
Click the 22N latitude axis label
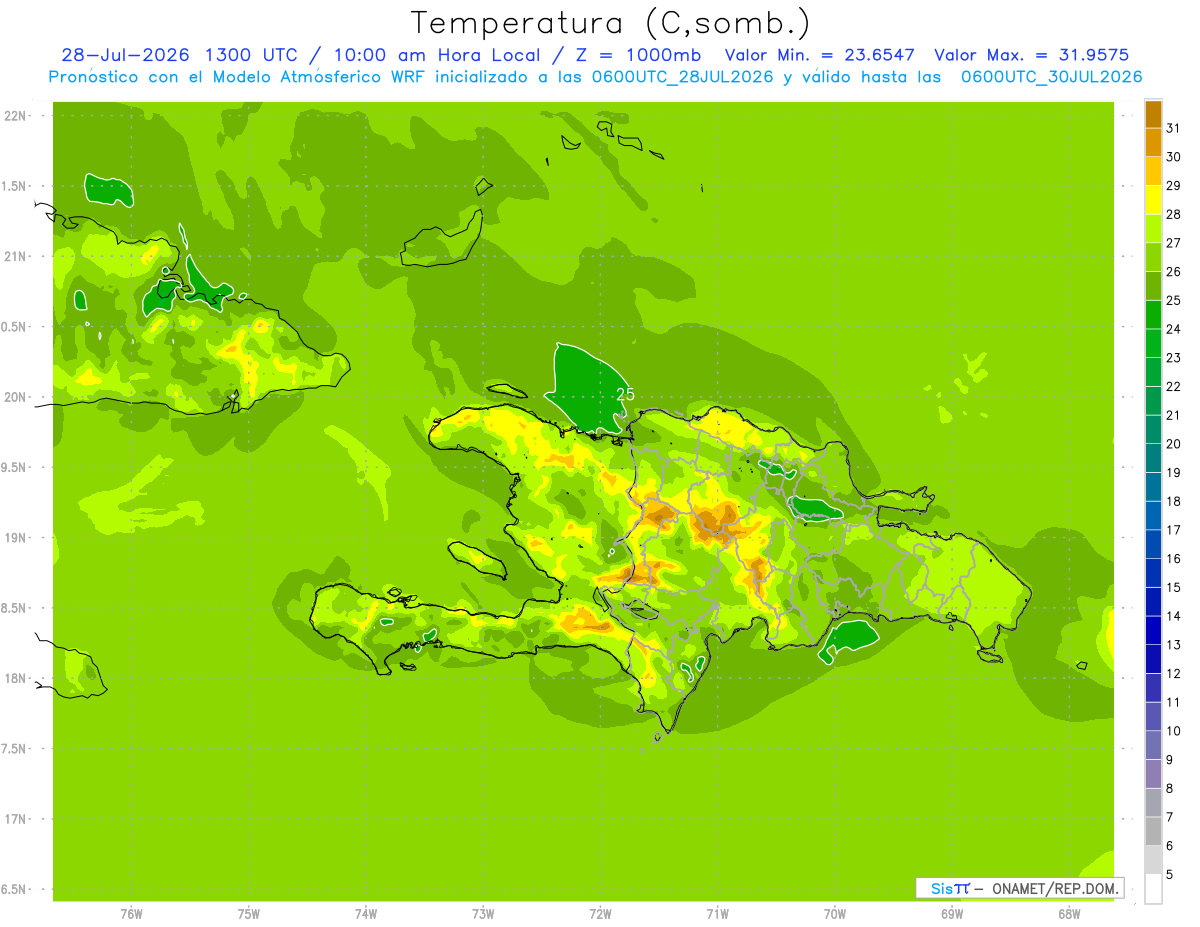15,115
